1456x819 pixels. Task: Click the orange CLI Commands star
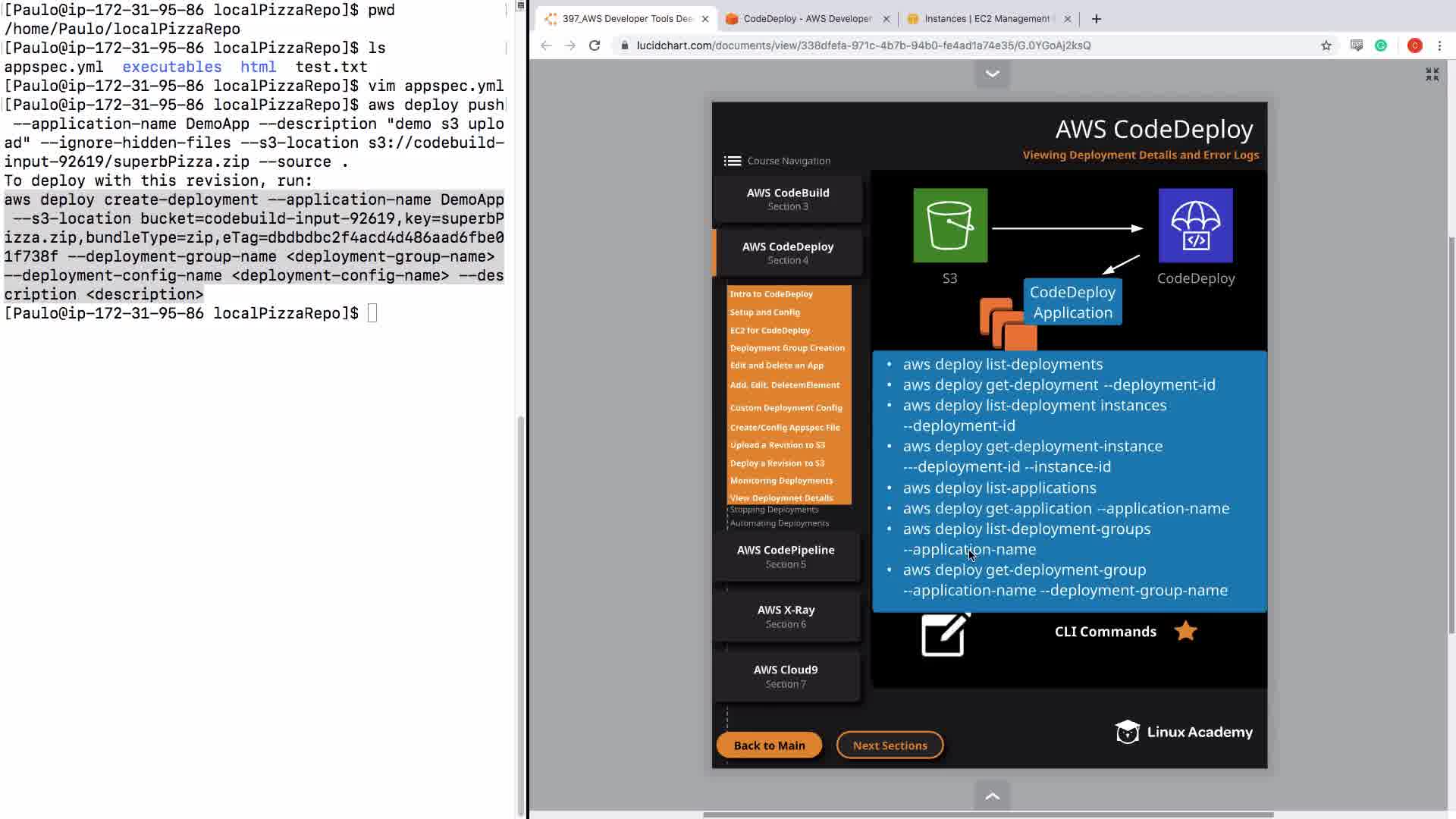[1185, 631]
